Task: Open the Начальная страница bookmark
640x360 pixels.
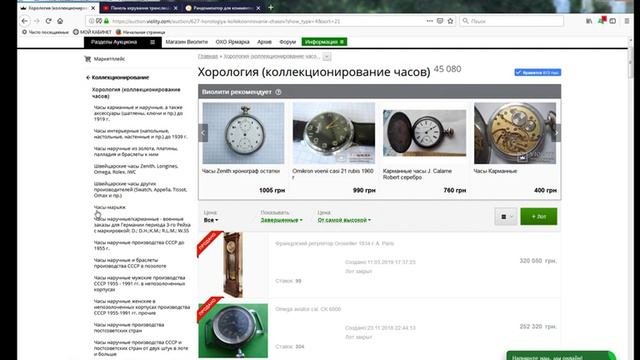Action: point(140,32)
